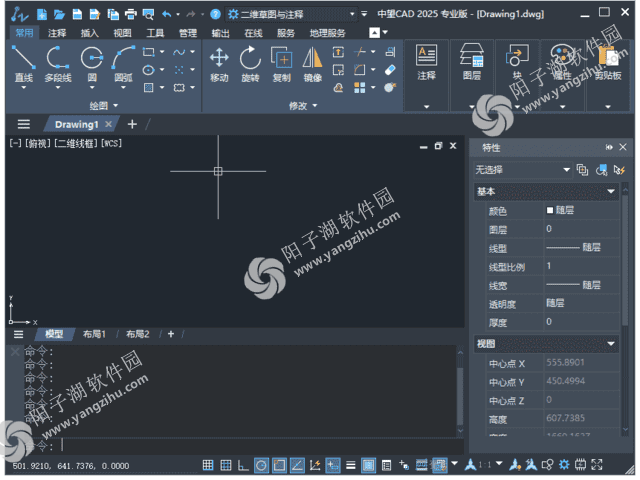This screenshot has width=640, height=480.
Task: Collapse the 视图 section in the properties panel
Action: (611, 344)
